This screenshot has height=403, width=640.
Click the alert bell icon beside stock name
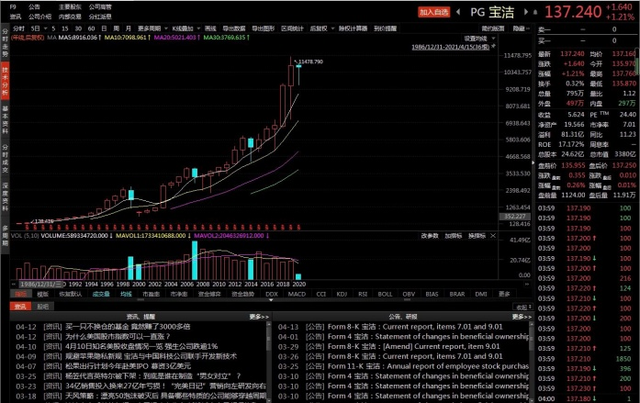(x=535, y=12)
